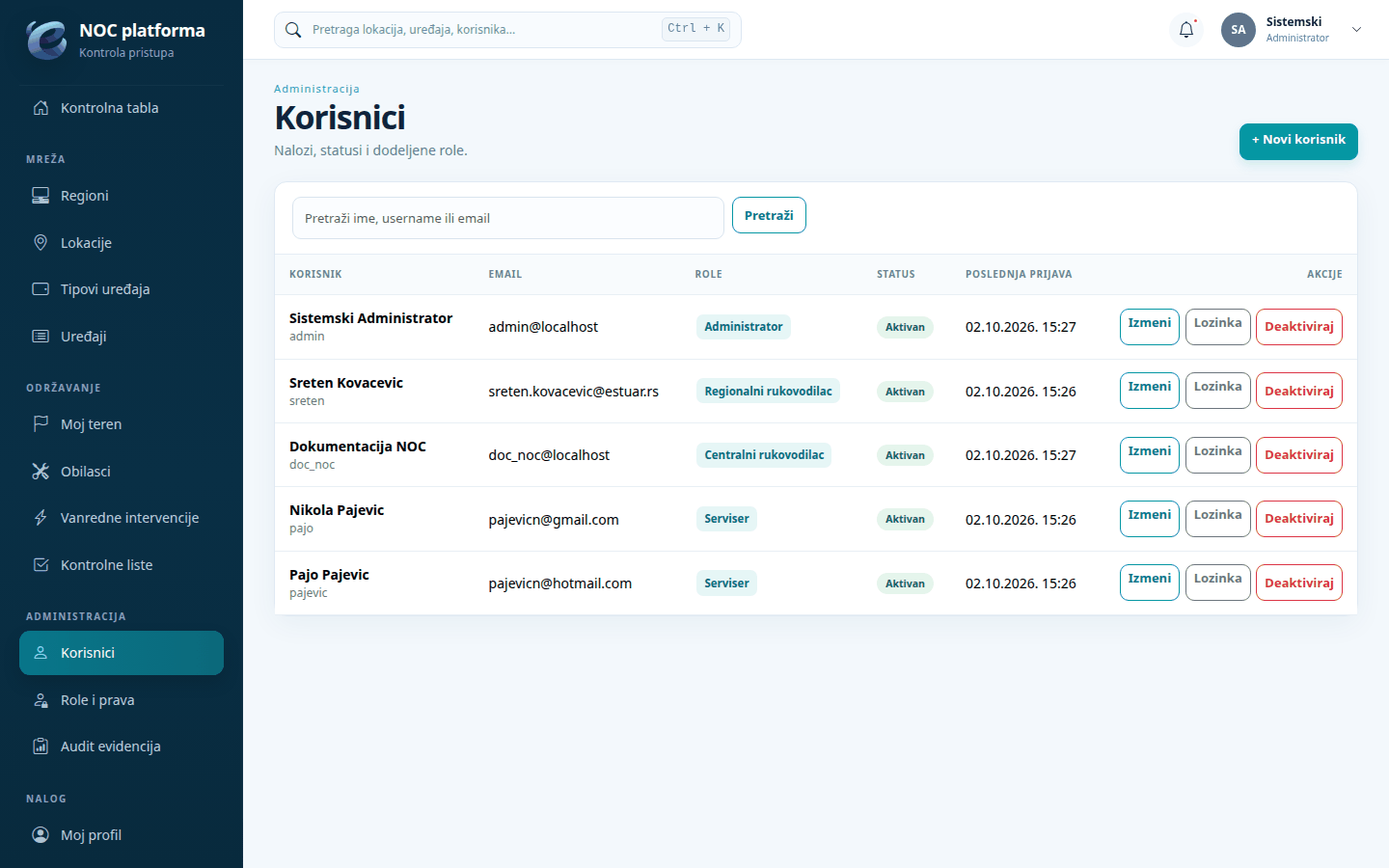Click the Tipovi uređaja icon
Screen dimensions: 1389x868
(41, 289)
